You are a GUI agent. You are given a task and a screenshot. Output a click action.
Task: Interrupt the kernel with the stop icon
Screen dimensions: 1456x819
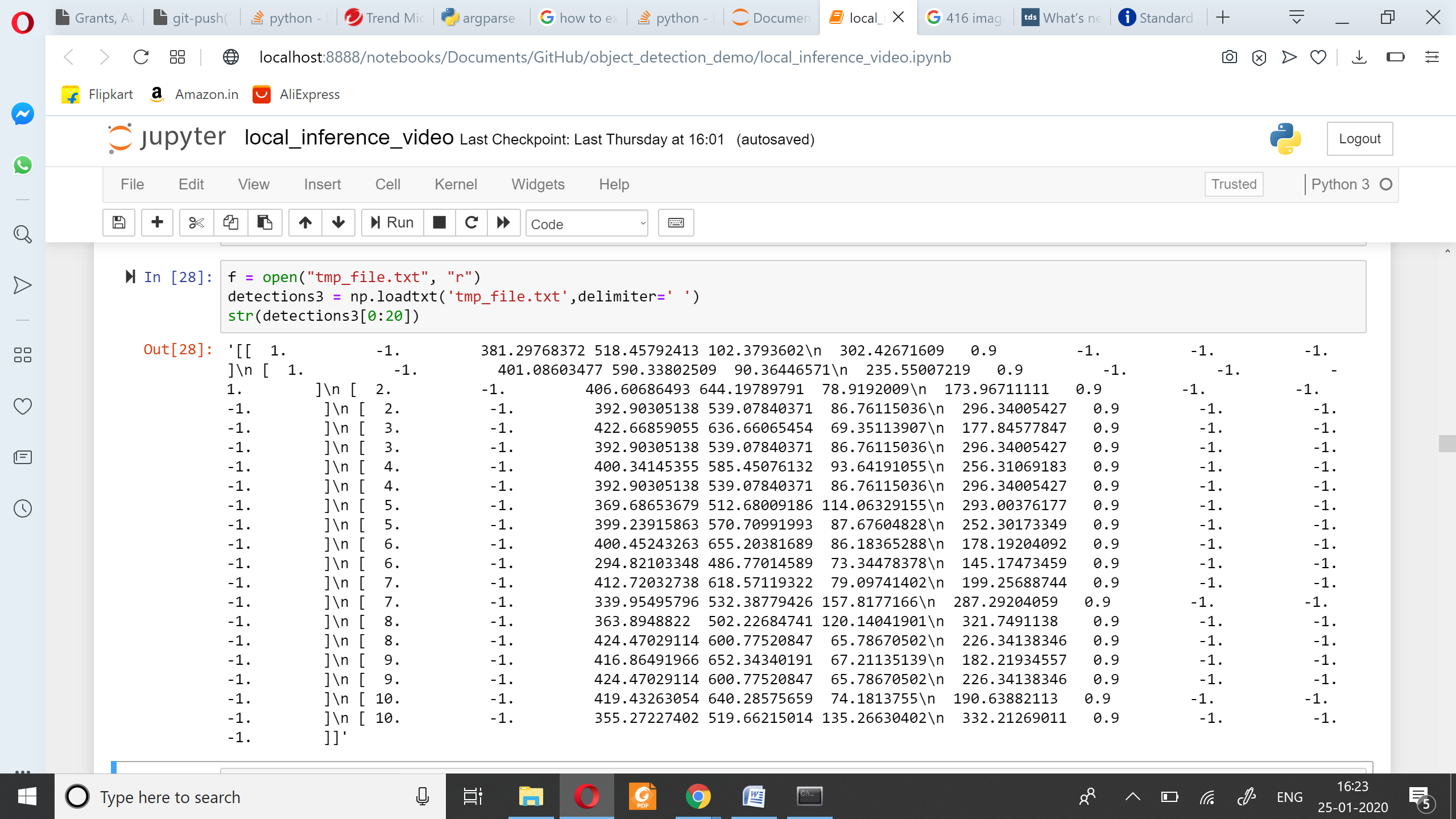(x=439, y=222)
